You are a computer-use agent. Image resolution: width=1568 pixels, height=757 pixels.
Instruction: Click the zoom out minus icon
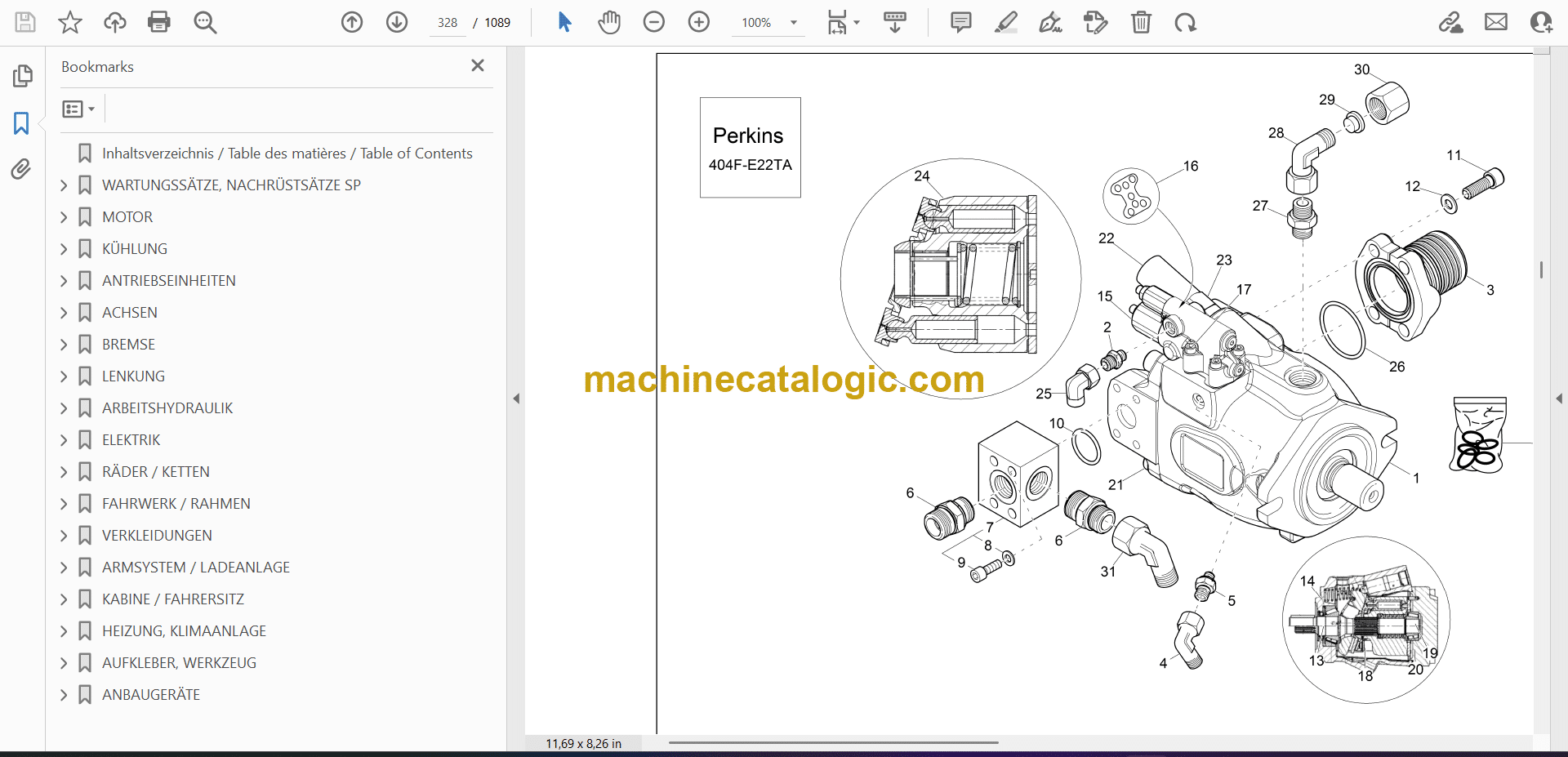[653, 22]
